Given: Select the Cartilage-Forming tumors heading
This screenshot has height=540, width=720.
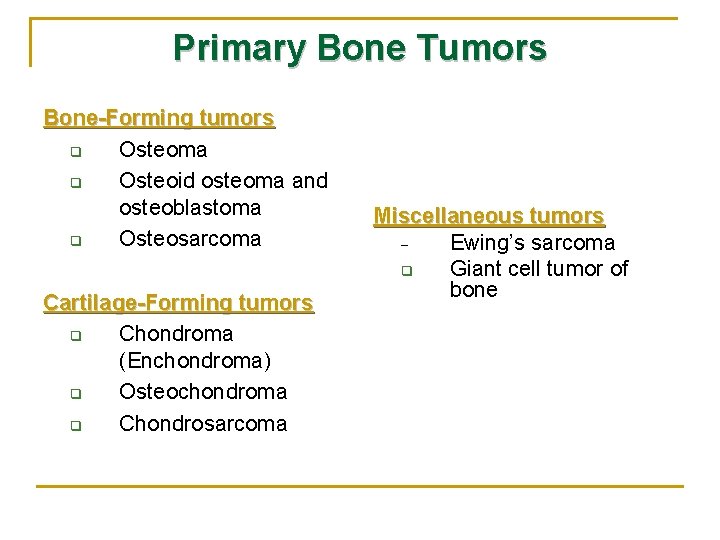Looking at the screenshot, I should [179, 303].
